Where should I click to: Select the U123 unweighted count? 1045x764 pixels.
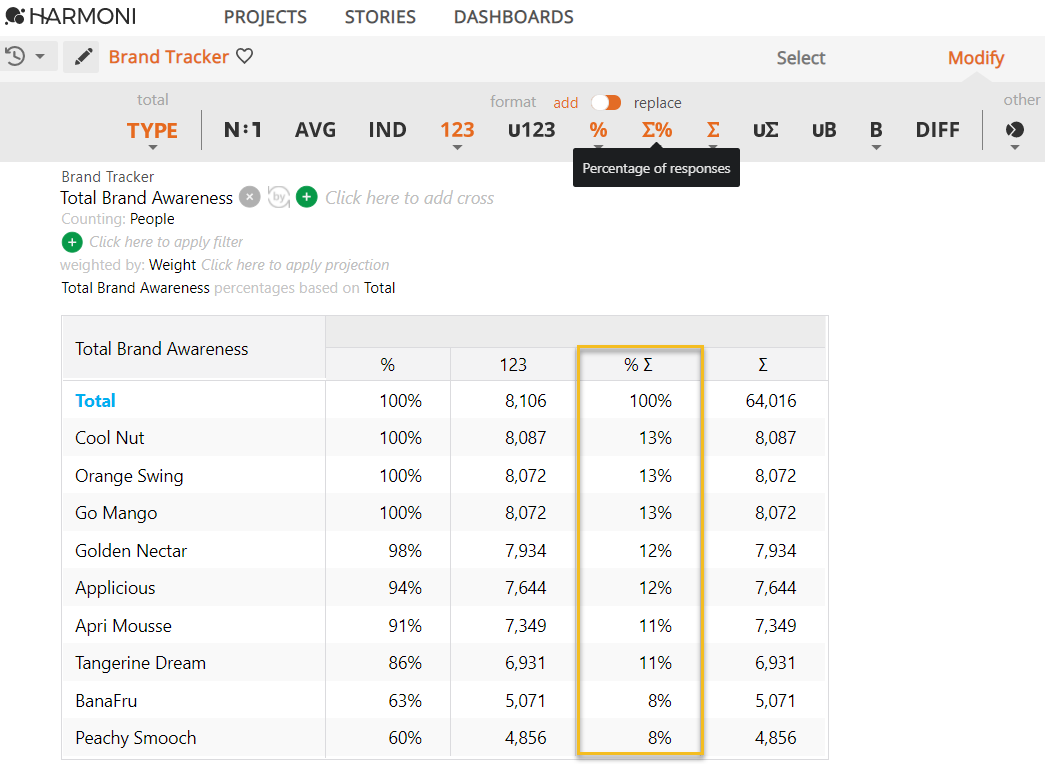pyautogui.click(x=531, y=130)
